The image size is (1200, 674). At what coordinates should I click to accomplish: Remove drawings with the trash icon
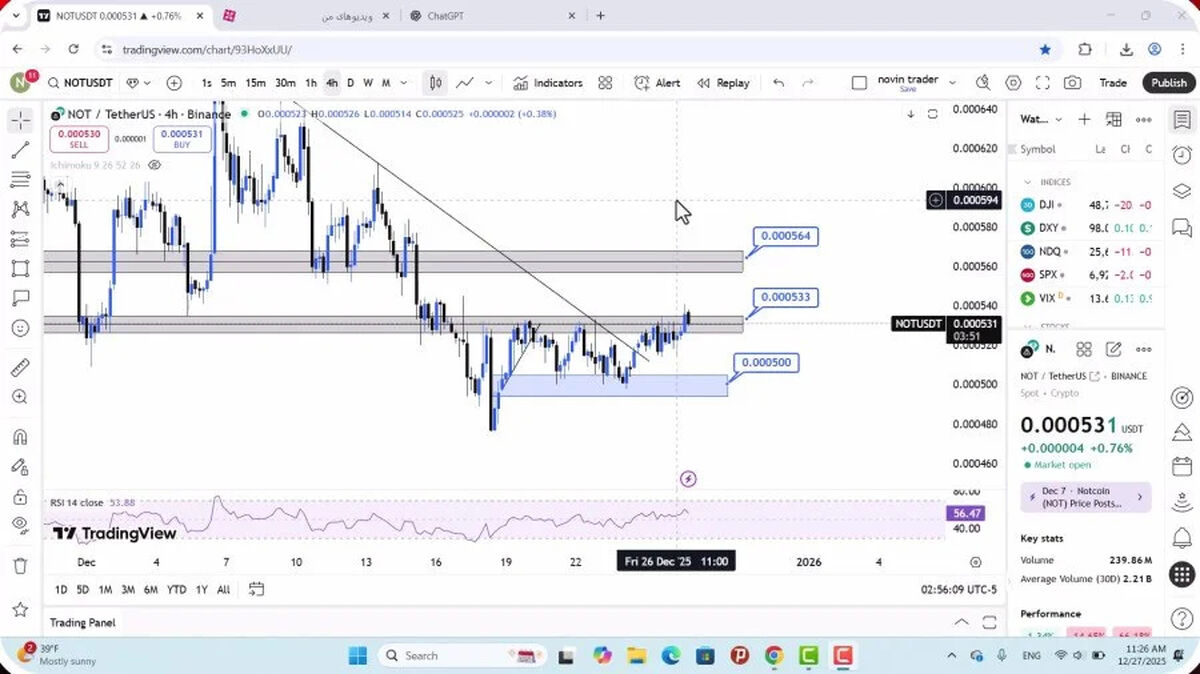20,565
